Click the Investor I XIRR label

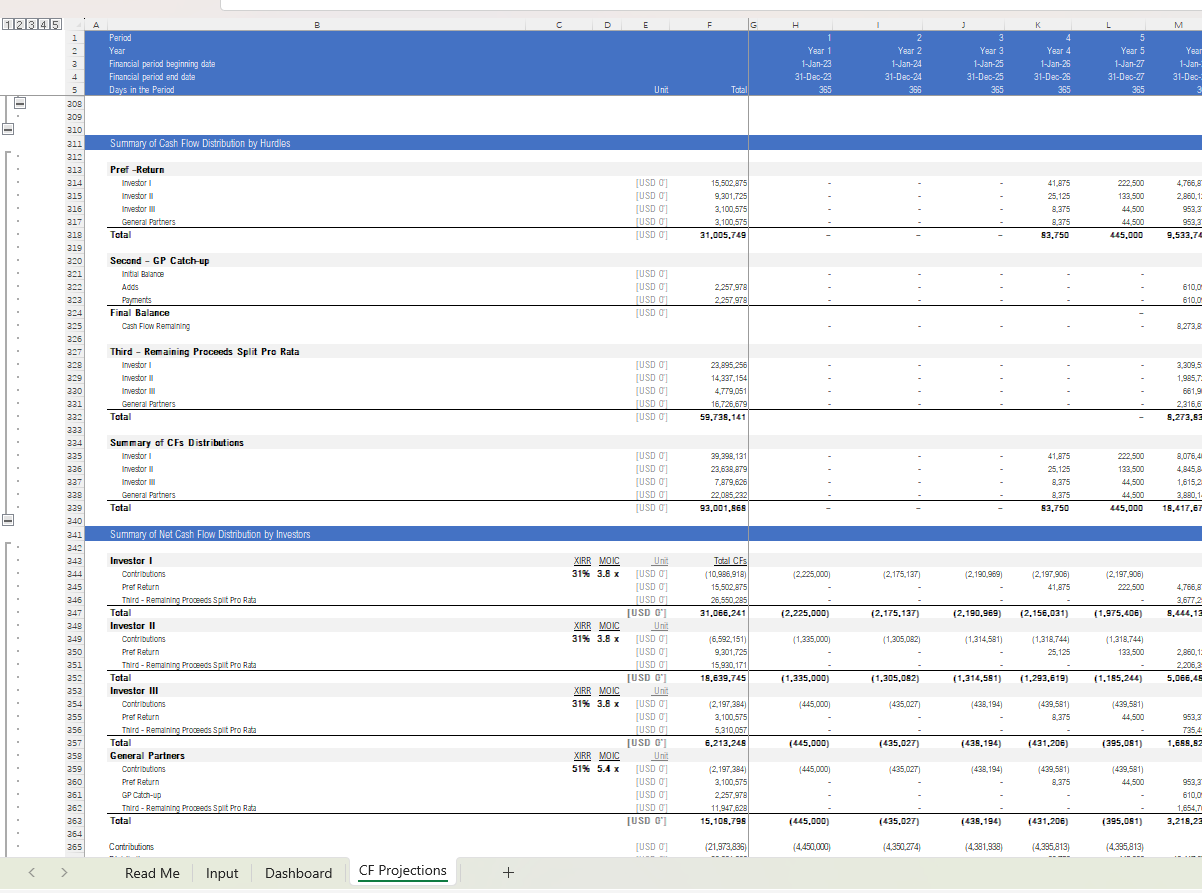click(x=581, y=561)
